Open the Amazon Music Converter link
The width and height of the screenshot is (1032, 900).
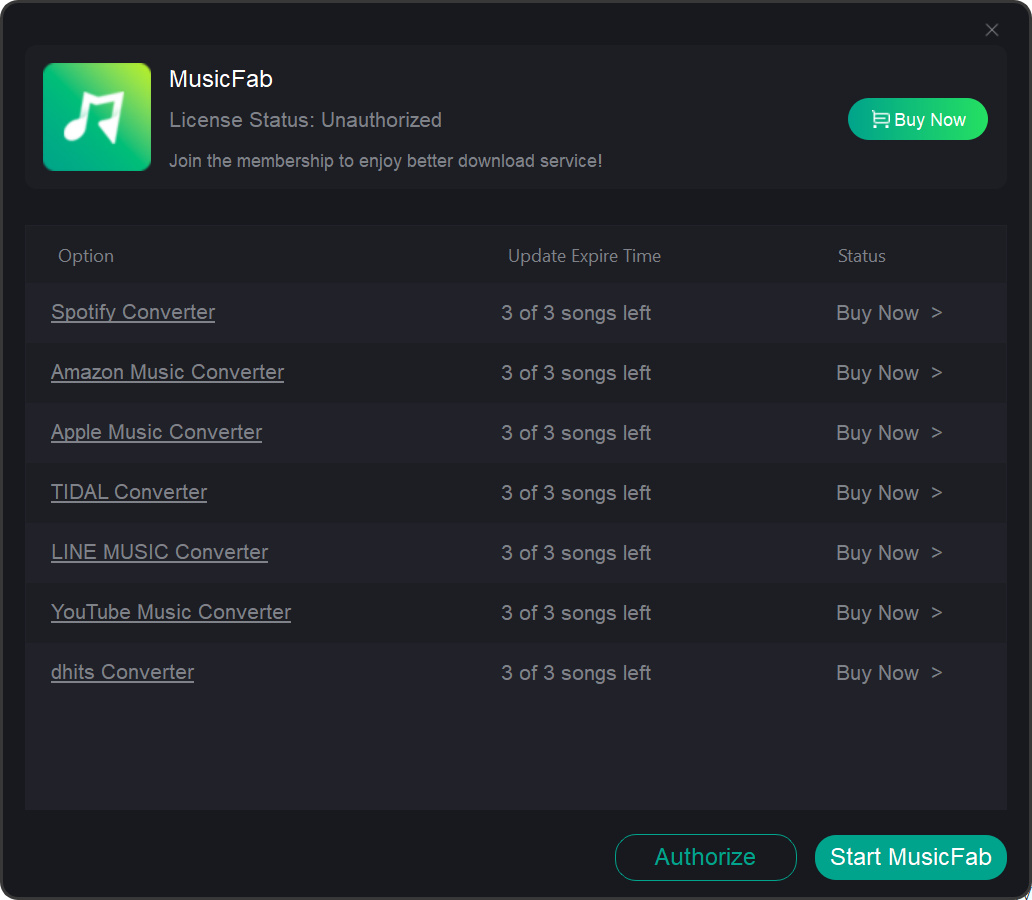(167, 372)
